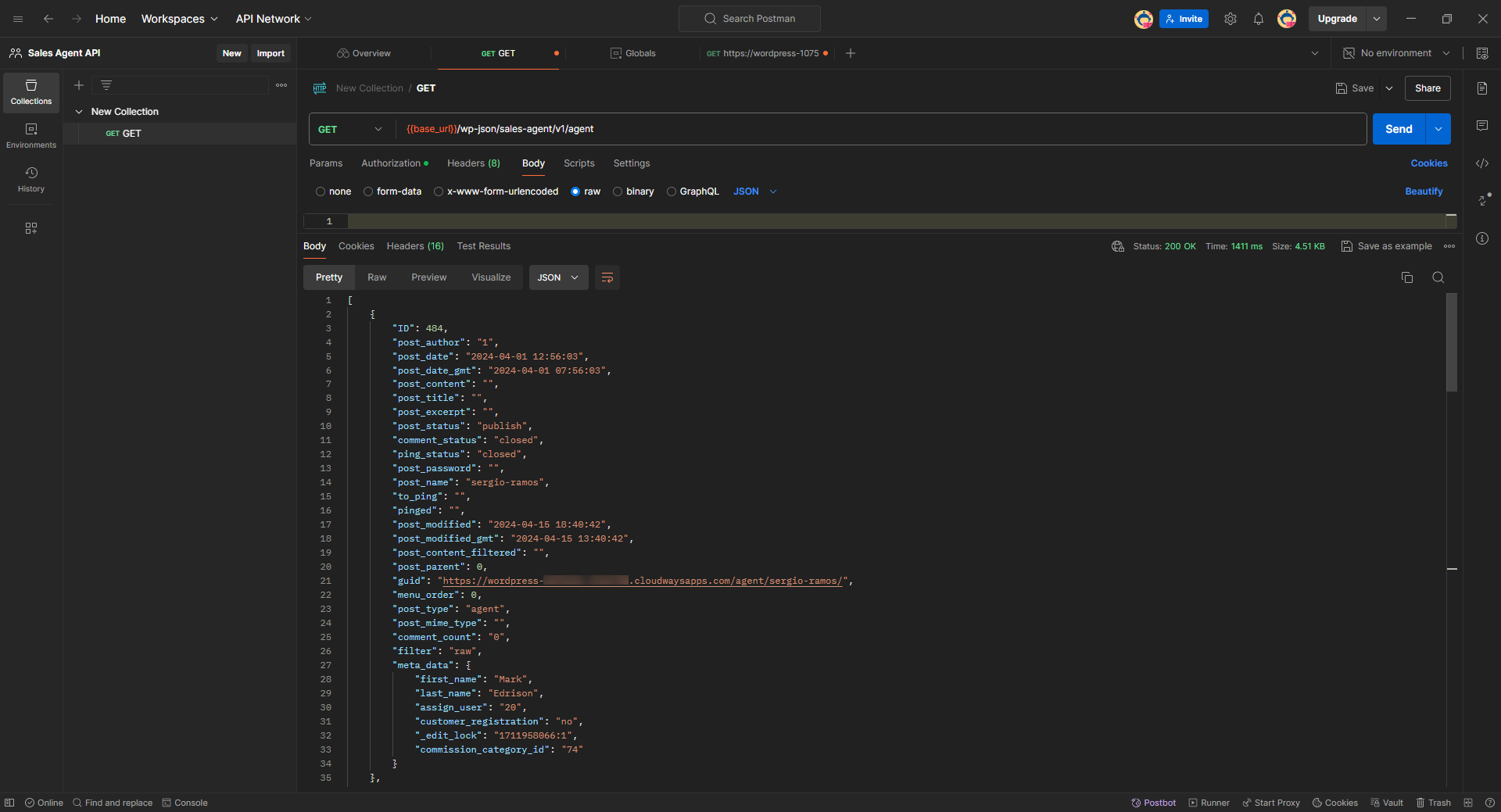
Task: Open the Workspaces dropdown
Action: 180,19
